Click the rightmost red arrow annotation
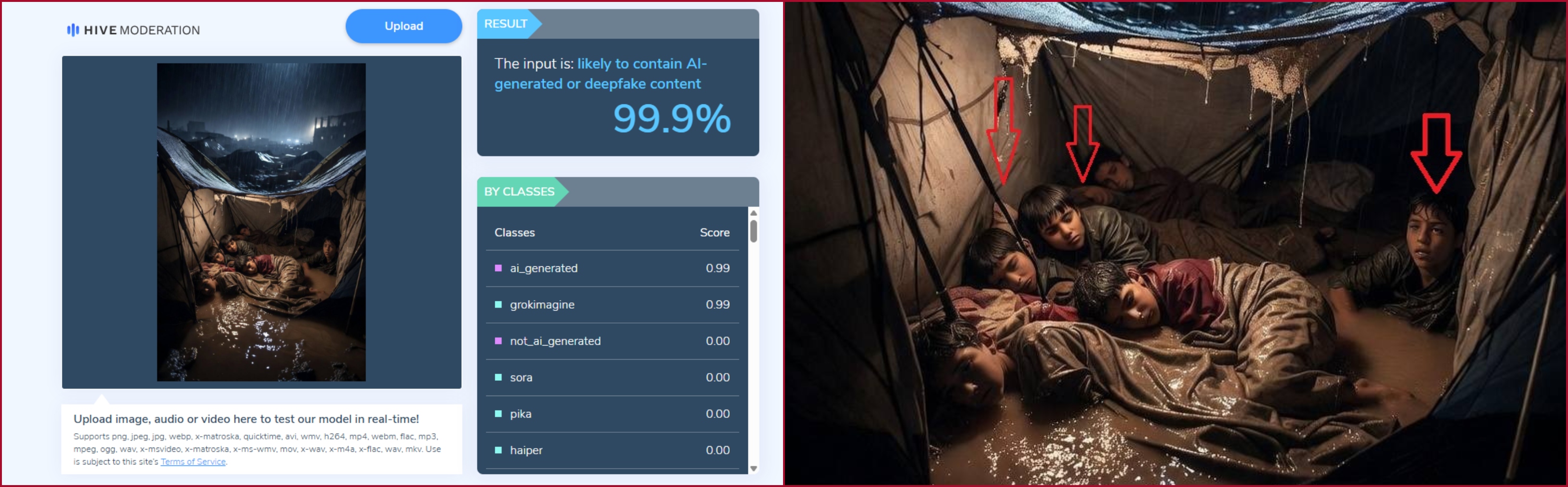Viewport: 1568px width, 487px height. [1436, 153]
